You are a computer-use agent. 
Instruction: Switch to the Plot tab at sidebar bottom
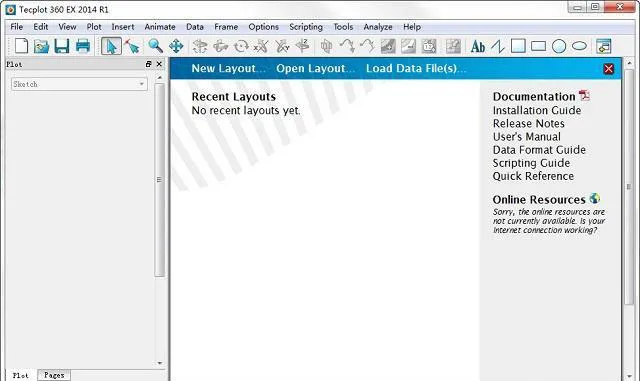tap(20, 375)
